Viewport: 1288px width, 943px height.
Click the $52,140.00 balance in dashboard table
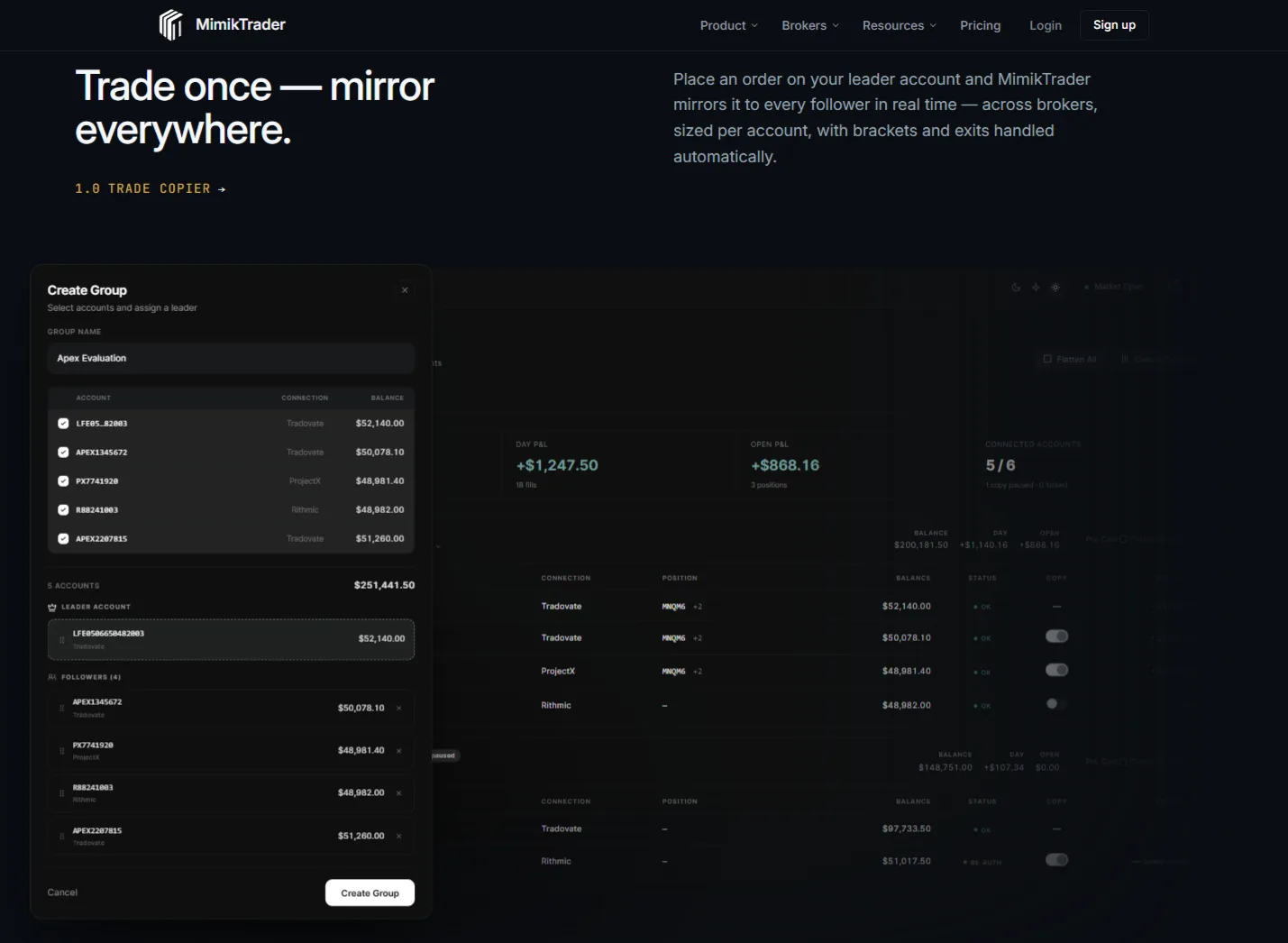click(x=907, y=607)
